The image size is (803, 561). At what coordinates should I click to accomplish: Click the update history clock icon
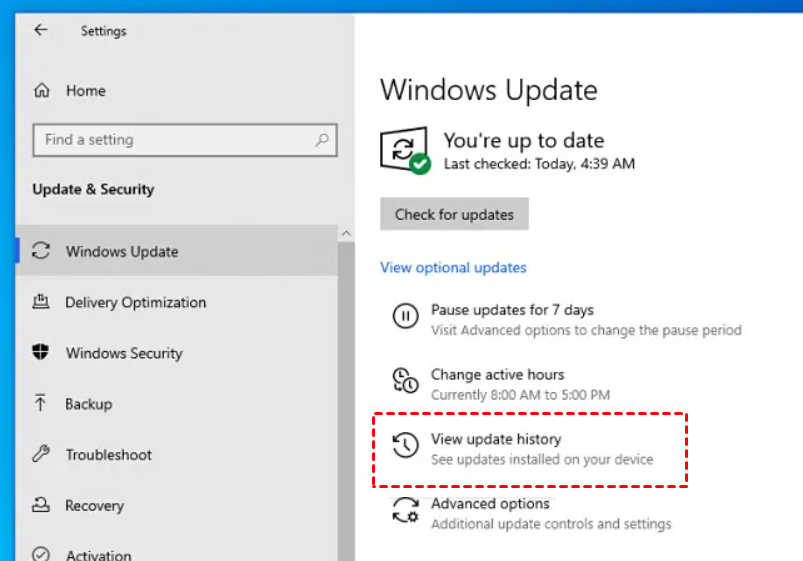tap(406, 445)
